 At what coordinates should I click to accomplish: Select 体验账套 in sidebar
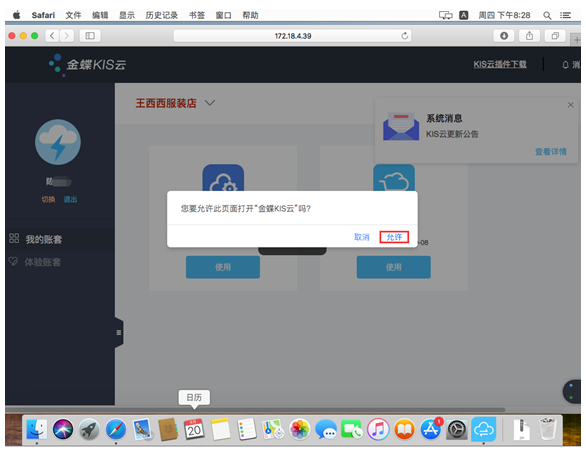click(x=42, y=262)
